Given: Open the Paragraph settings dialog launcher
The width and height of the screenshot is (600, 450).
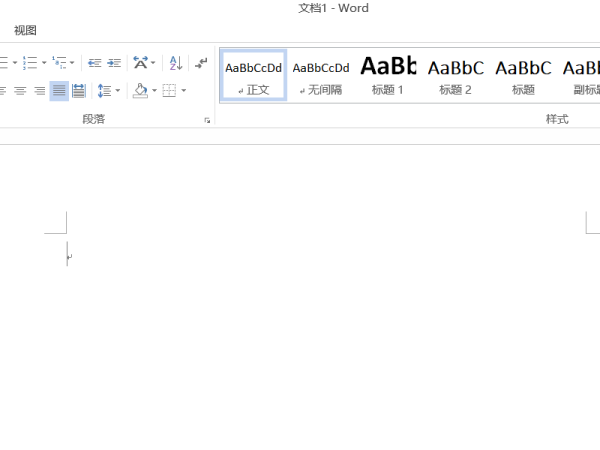Looking at the screenshot, I should (x=207, y=121).
